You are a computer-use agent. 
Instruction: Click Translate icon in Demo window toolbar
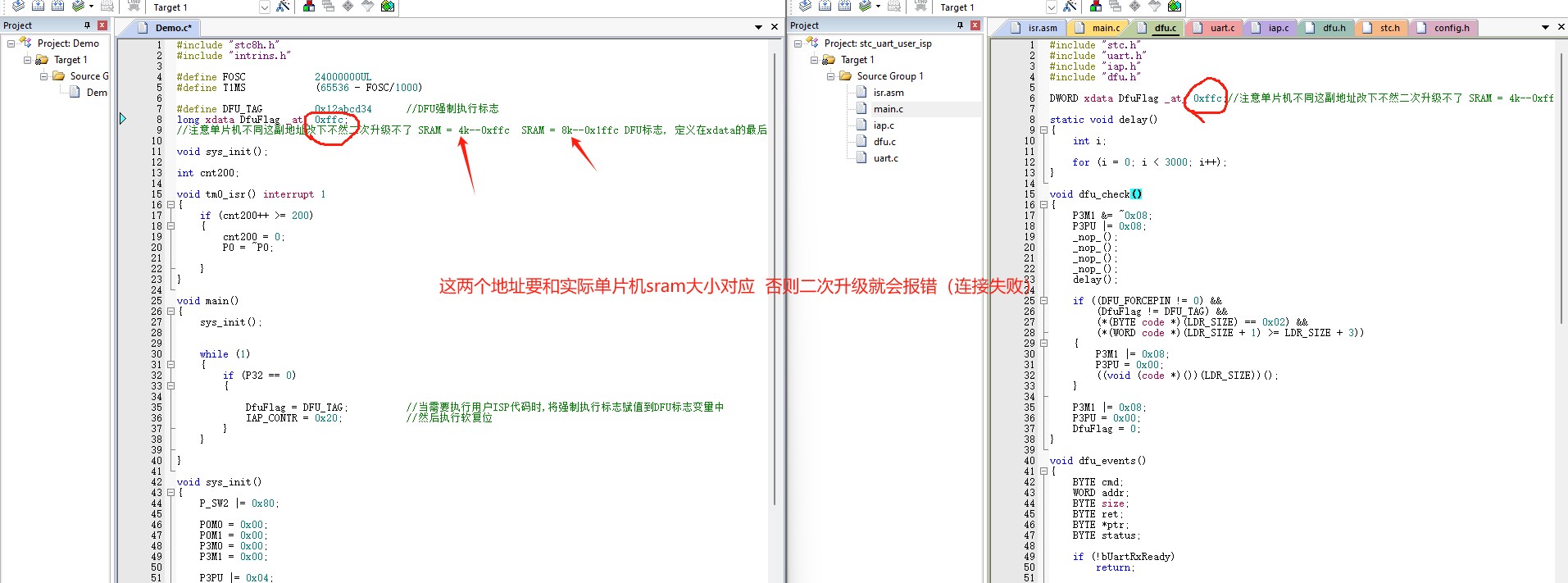tap(18, 6)
